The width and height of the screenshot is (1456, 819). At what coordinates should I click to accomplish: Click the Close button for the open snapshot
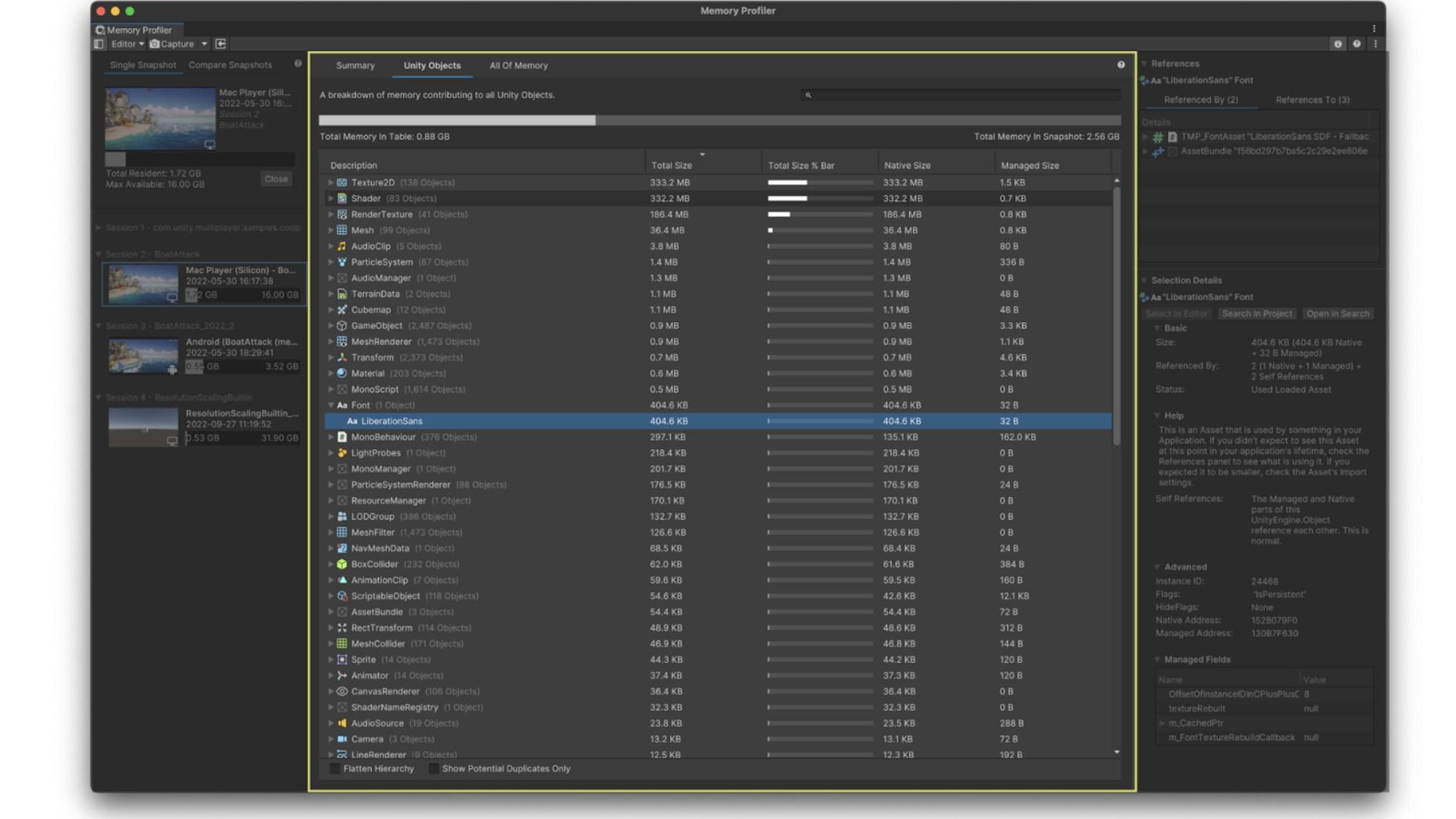(x=276, y=178)
